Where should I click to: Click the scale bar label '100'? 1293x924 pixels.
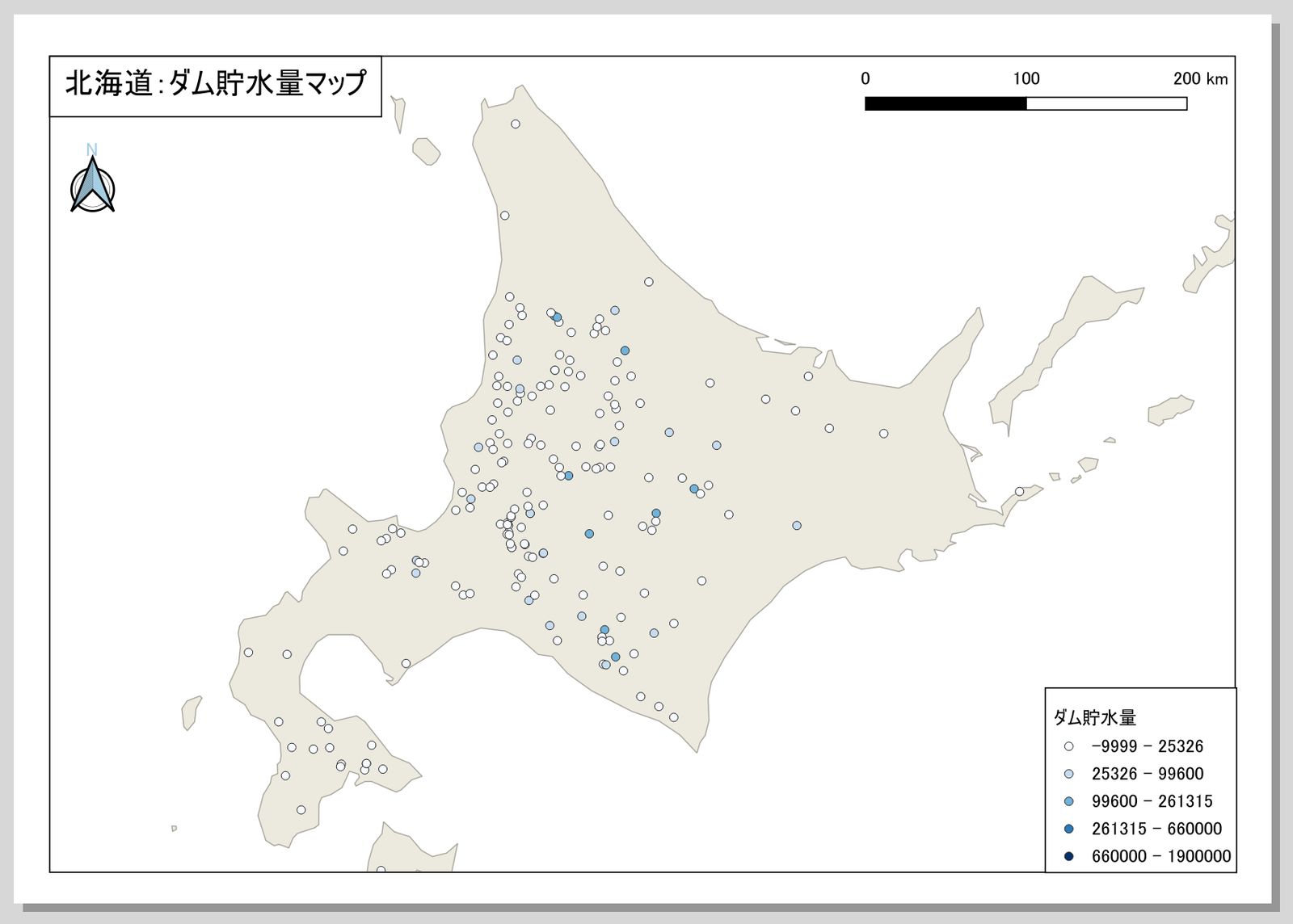tap(1026, 78)
